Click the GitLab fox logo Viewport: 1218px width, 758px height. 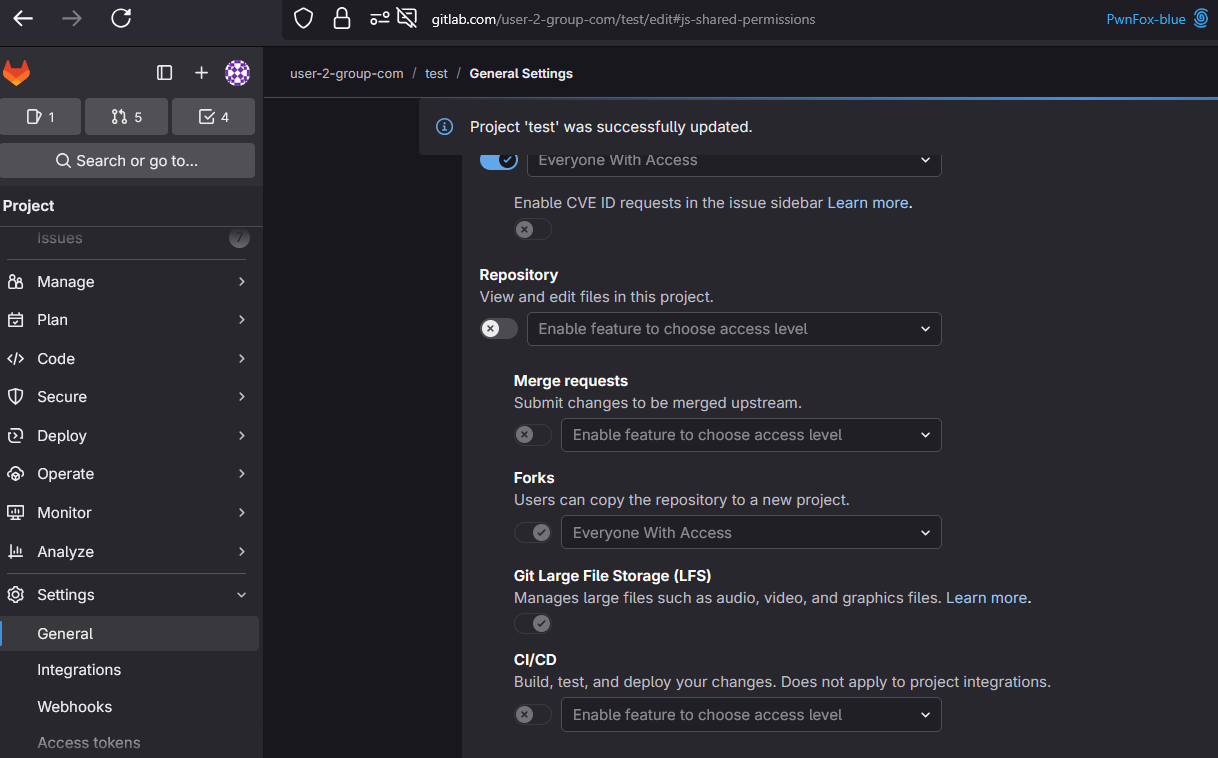pyautogui.click(x=17, y=73)
